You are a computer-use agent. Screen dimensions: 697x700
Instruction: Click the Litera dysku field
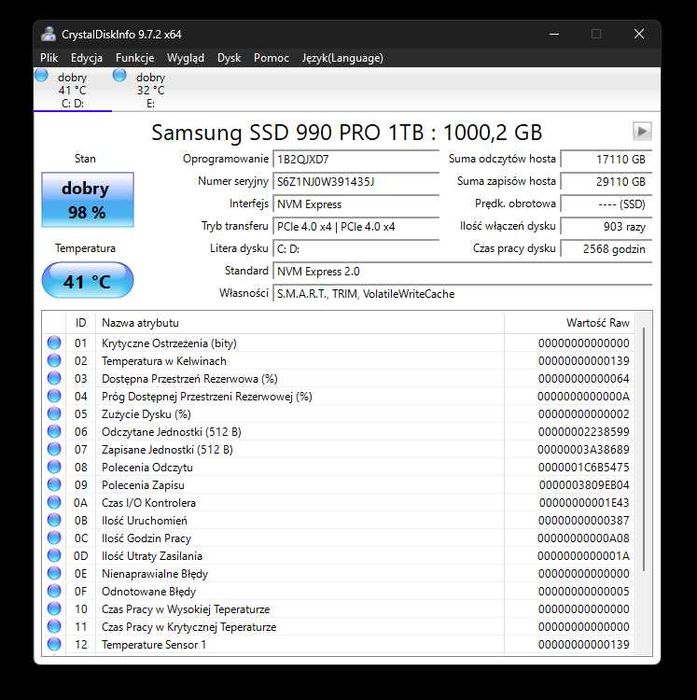pos(356,249)
